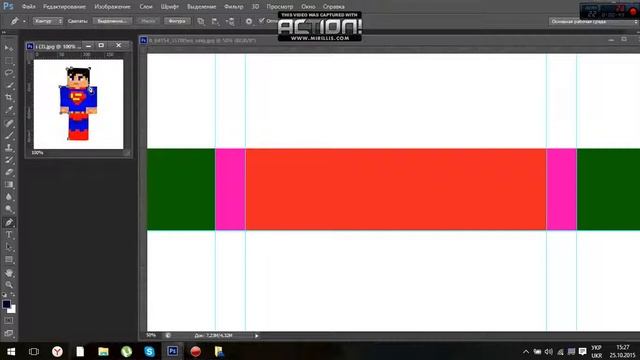Select the Pen tool in the toolbar
The height and width of the screenshot is (360, 640).
coord(9,222)
